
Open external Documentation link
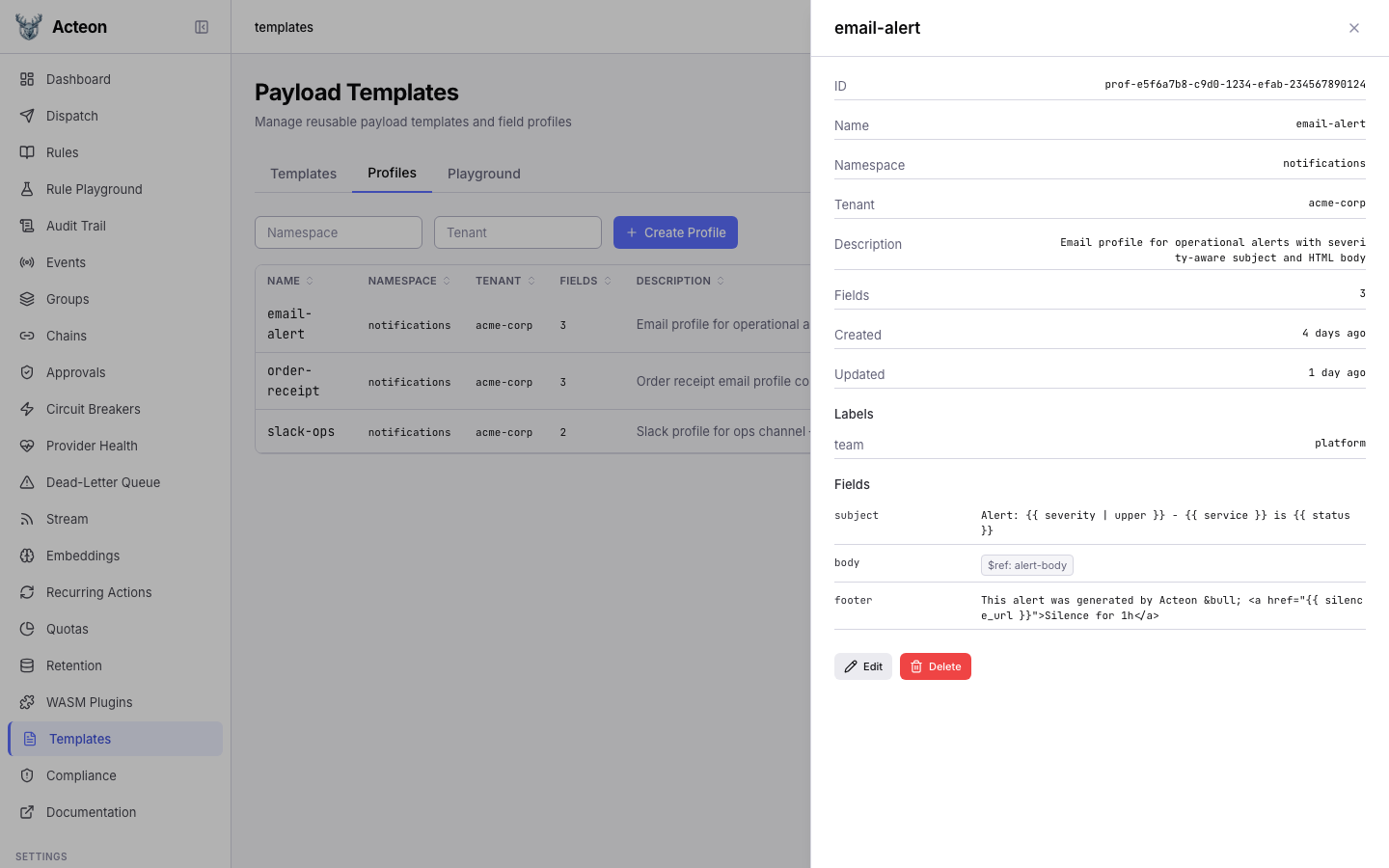(x=92, y=812)
